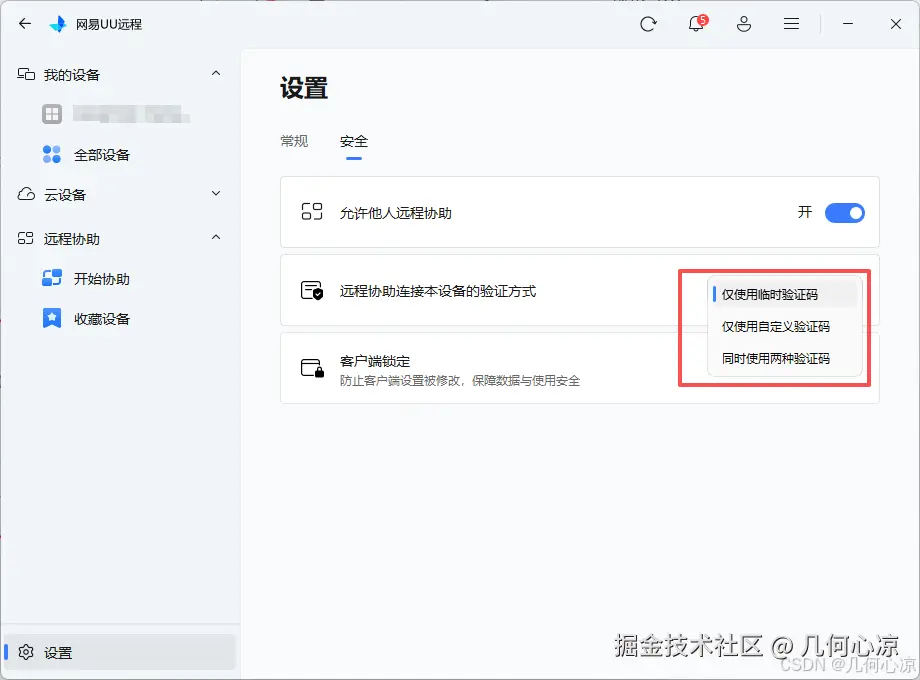The width and height of the screenshot is (920, 680).
Task: Click the 远程协助连接本设备的验证方式 label
Action: tap(438, 291)
